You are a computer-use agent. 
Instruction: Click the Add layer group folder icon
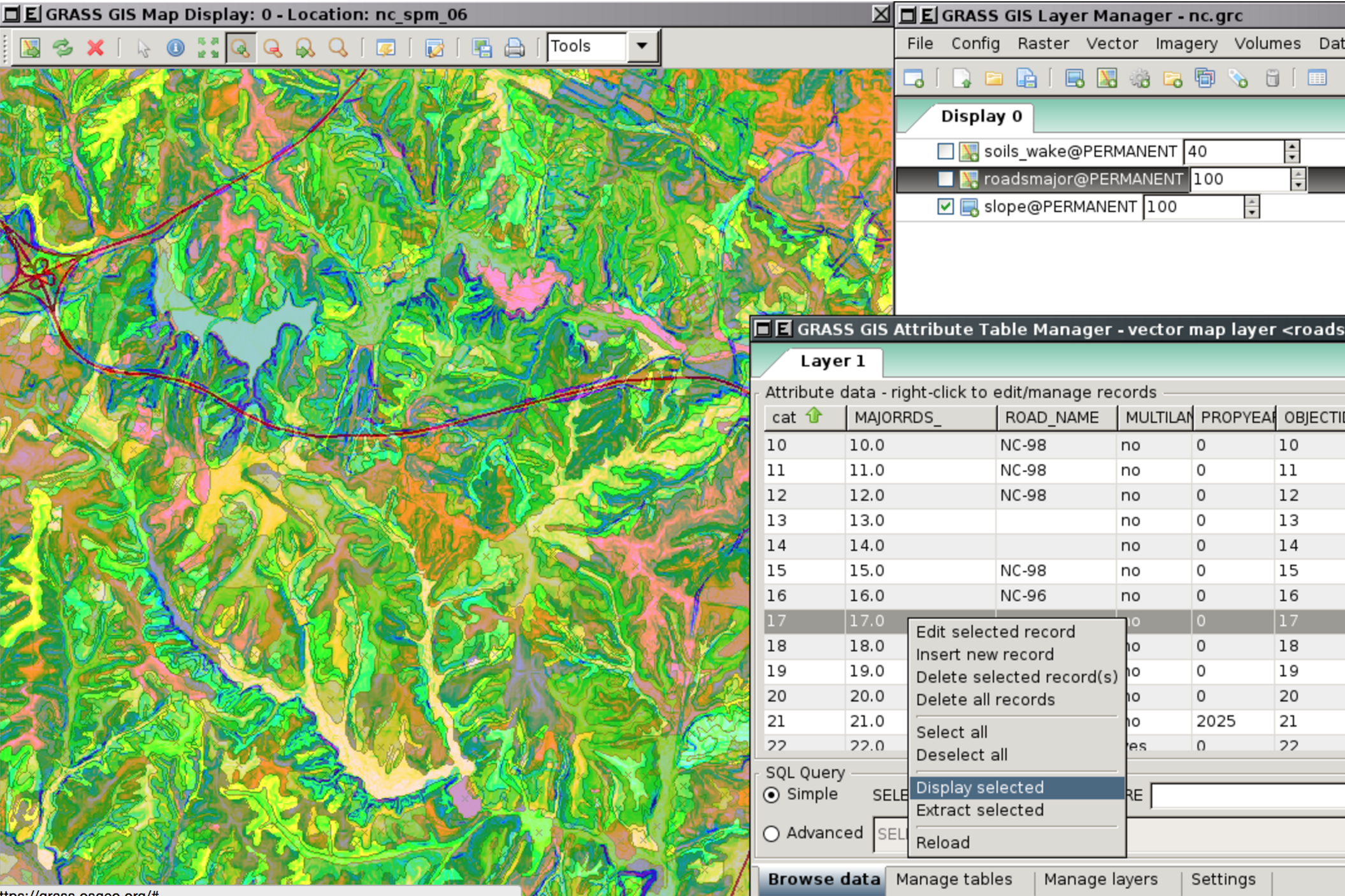pyautogui.click(x=1172, y=78)
